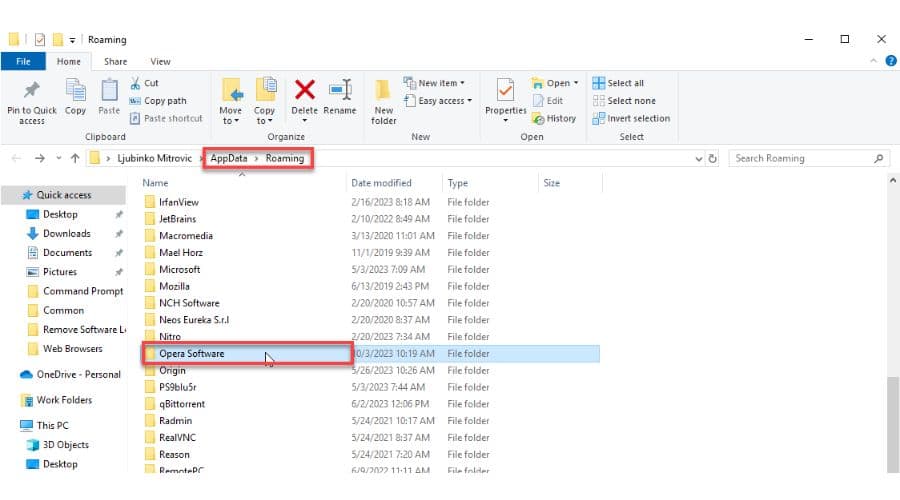The image size is (900, 500).
Task: Select the JetBrains folder
Action: click(177, 219)
